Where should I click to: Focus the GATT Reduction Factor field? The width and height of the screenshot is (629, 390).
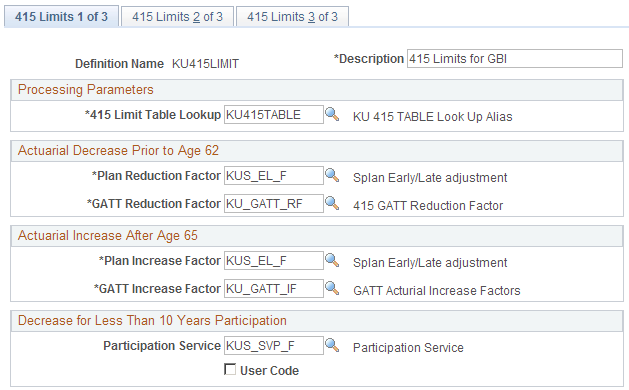pyautogui.click(x=274, y=204)
